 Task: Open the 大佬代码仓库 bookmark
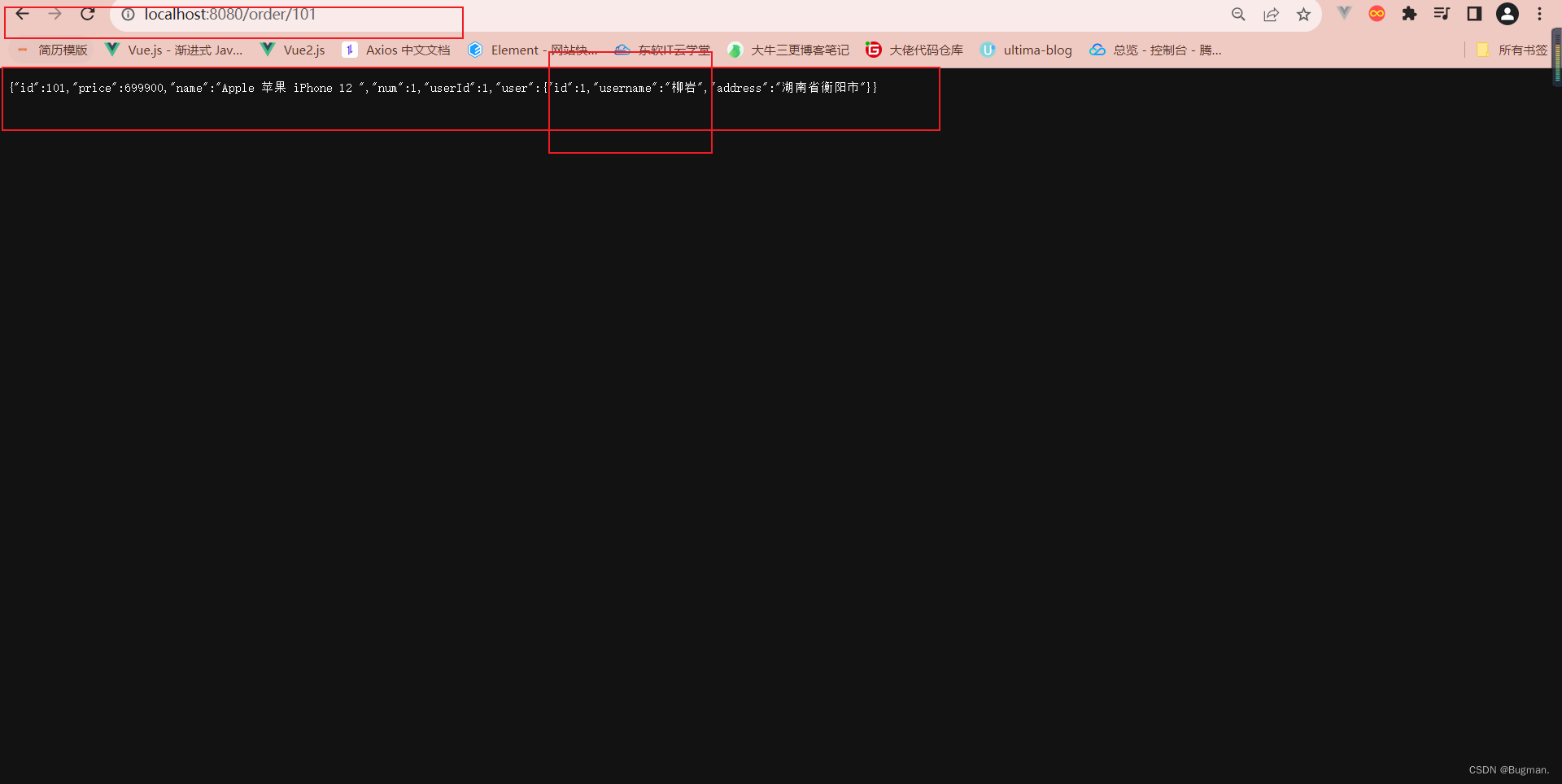coord(914,50)
